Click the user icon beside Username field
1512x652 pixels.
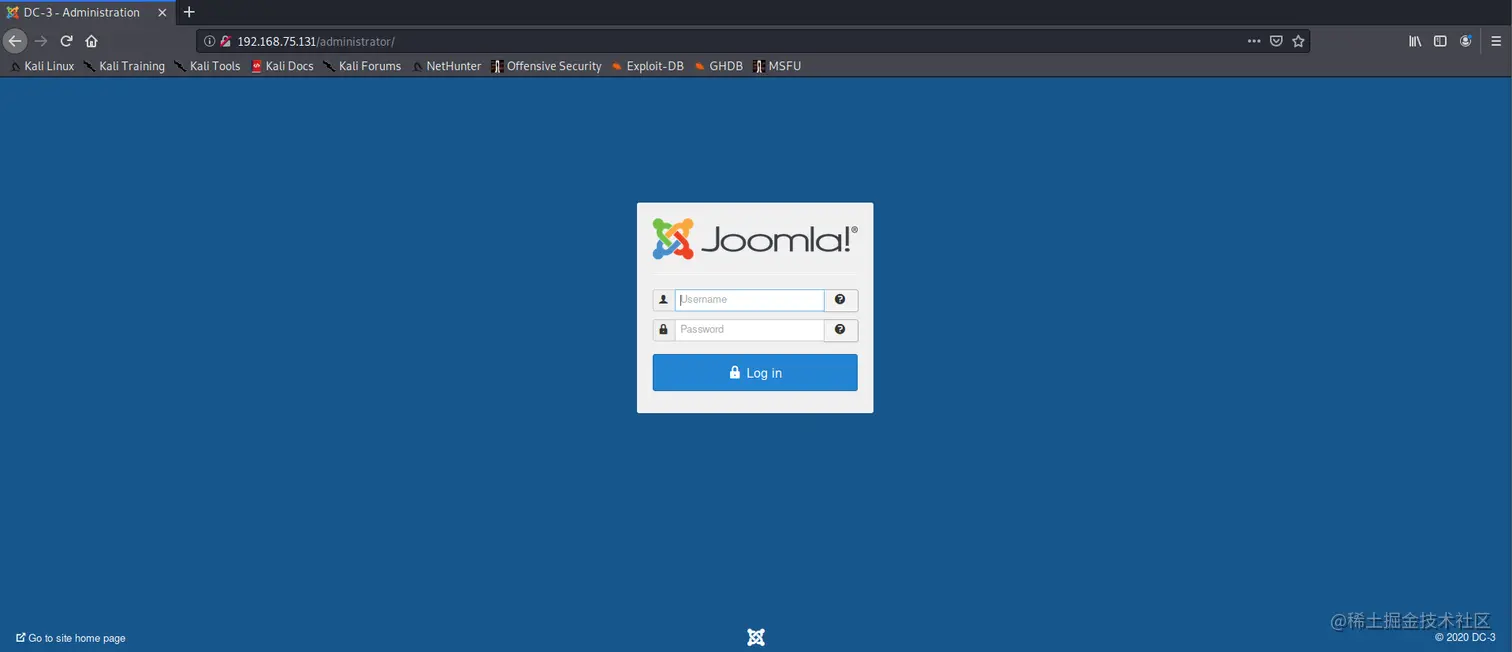tap(663, 300)
